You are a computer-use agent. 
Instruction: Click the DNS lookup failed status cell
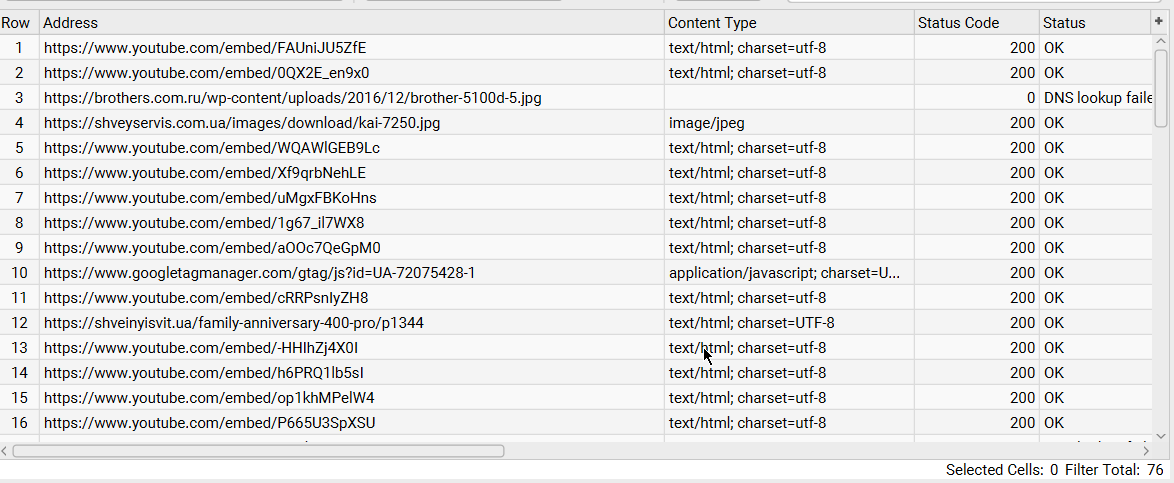tap(1098, 97)
